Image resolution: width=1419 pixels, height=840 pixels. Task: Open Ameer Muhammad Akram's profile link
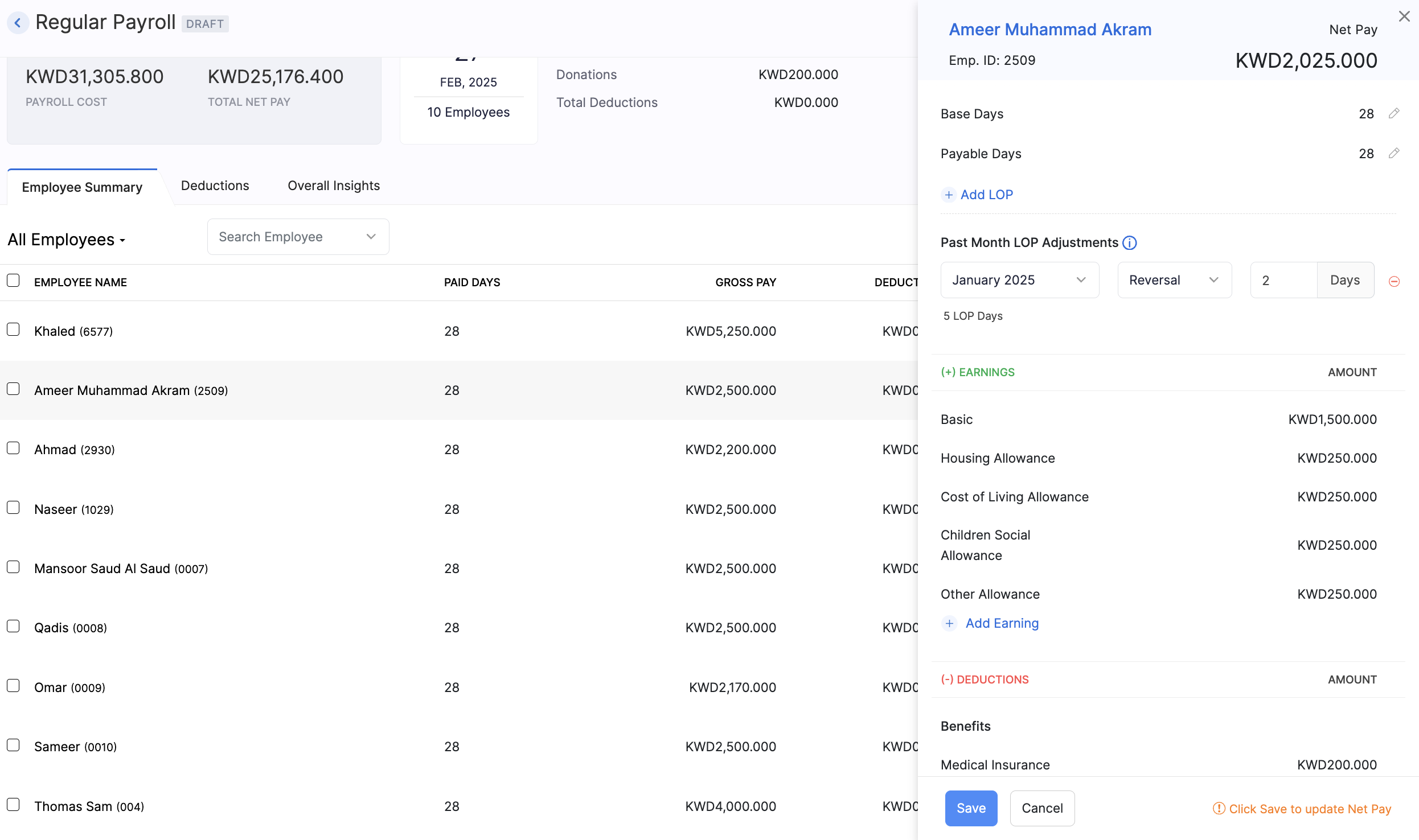click(x=1049, y=29)
